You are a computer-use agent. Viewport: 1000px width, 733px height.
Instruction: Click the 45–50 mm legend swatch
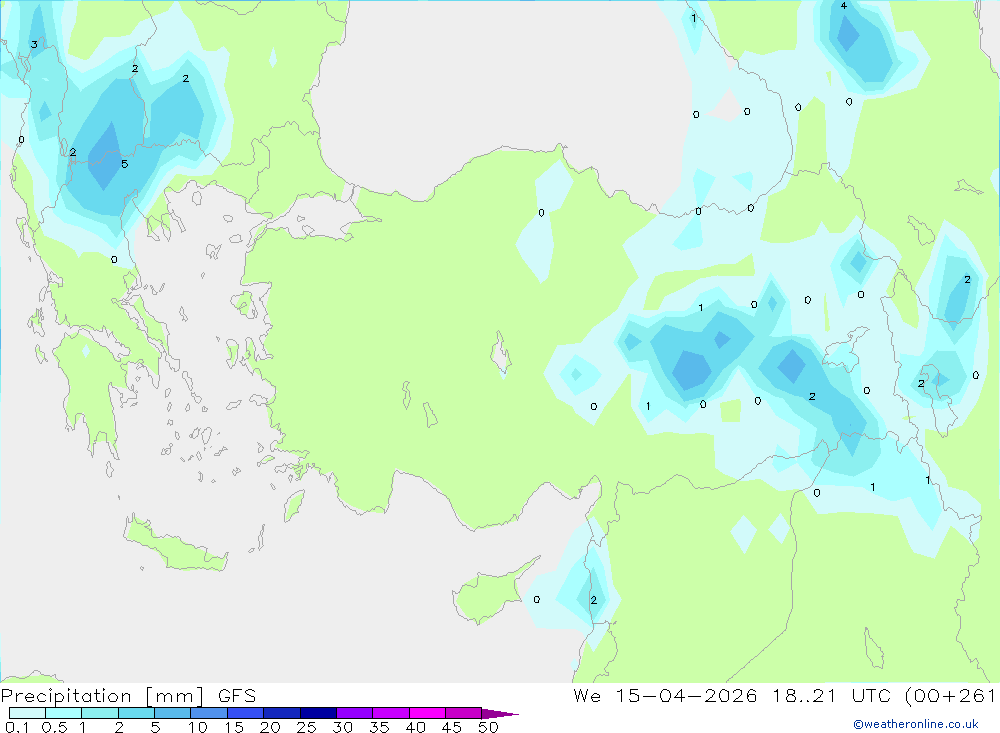pyautogui.click(x=464, y=713)
